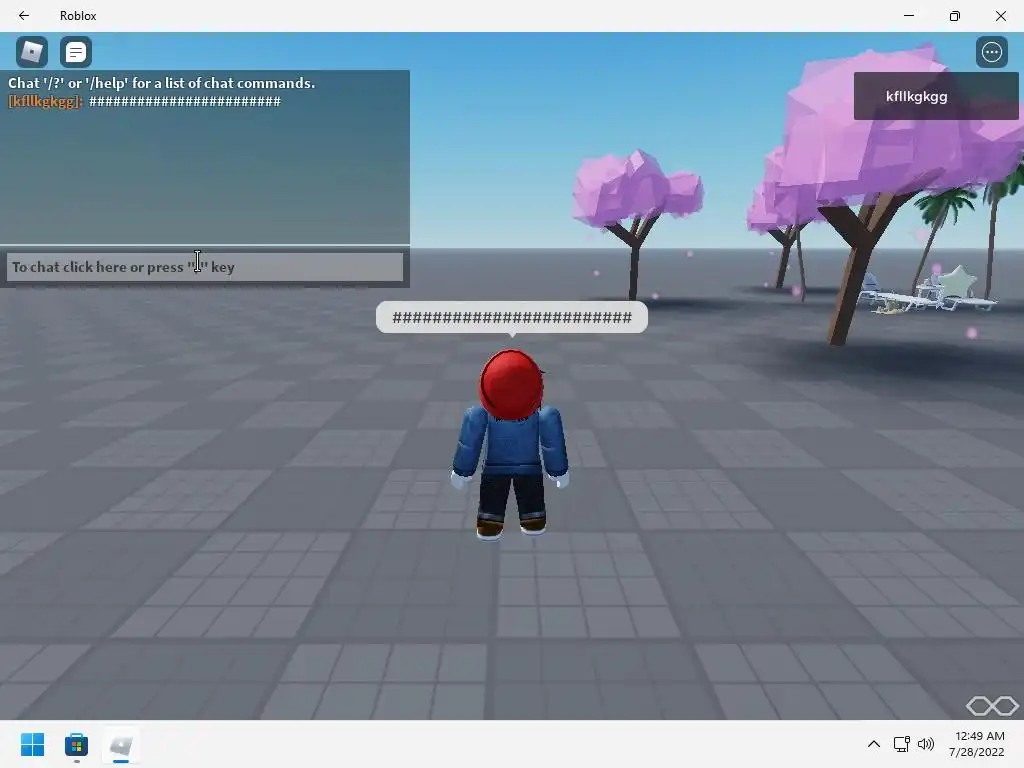The width and height of the screenshot is (1024, 768).
Task: Toggle the chat window icon
Action: 76,52
